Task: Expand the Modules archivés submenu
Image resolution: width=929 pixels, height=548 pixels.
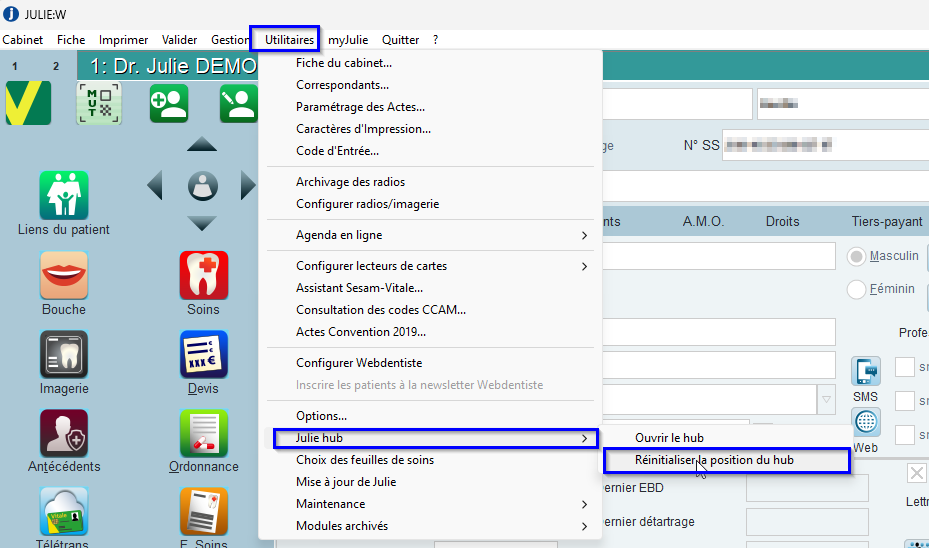Action: coord(584,526)
